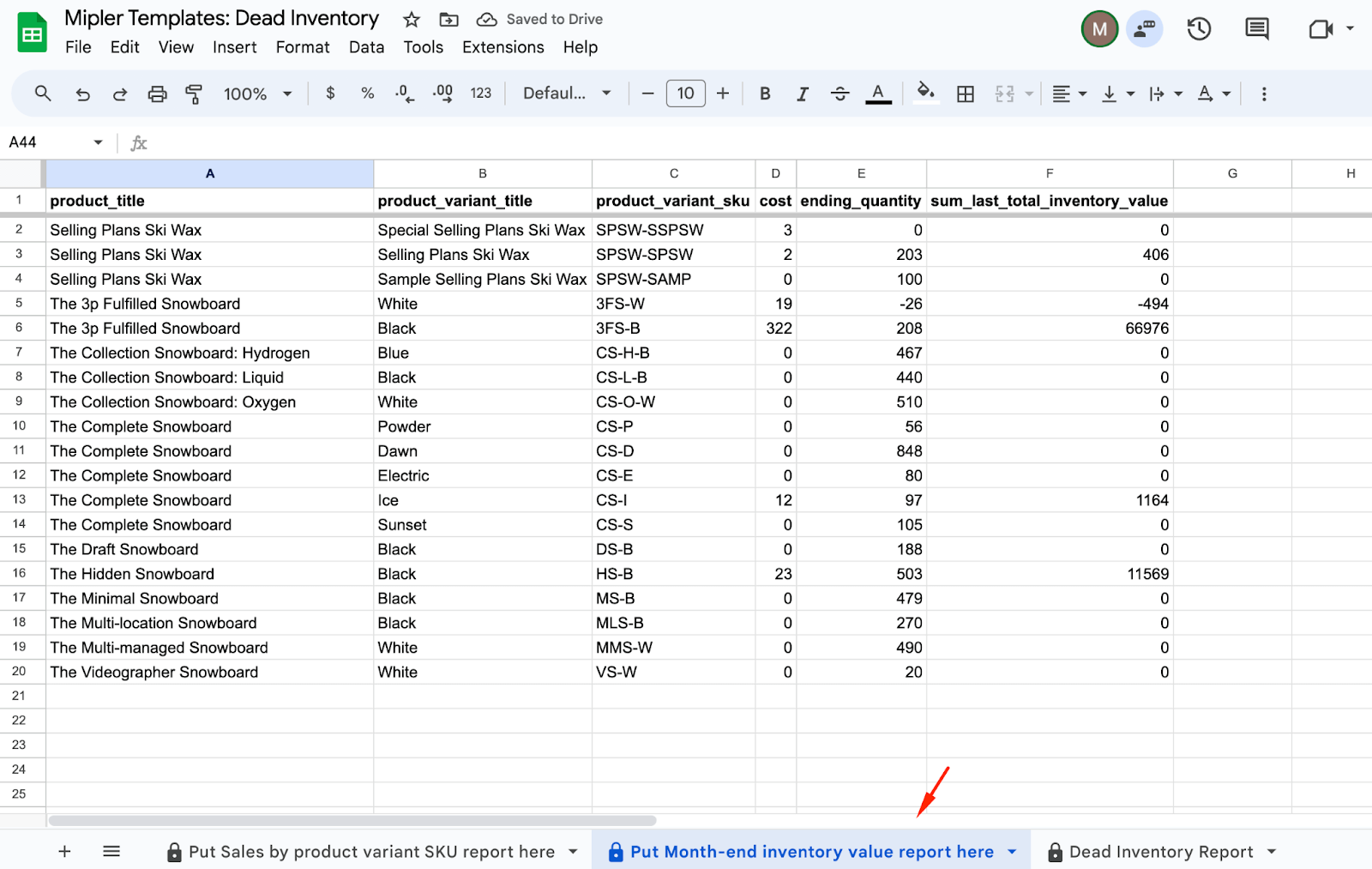Open the fill color picker

pos(925,94)
